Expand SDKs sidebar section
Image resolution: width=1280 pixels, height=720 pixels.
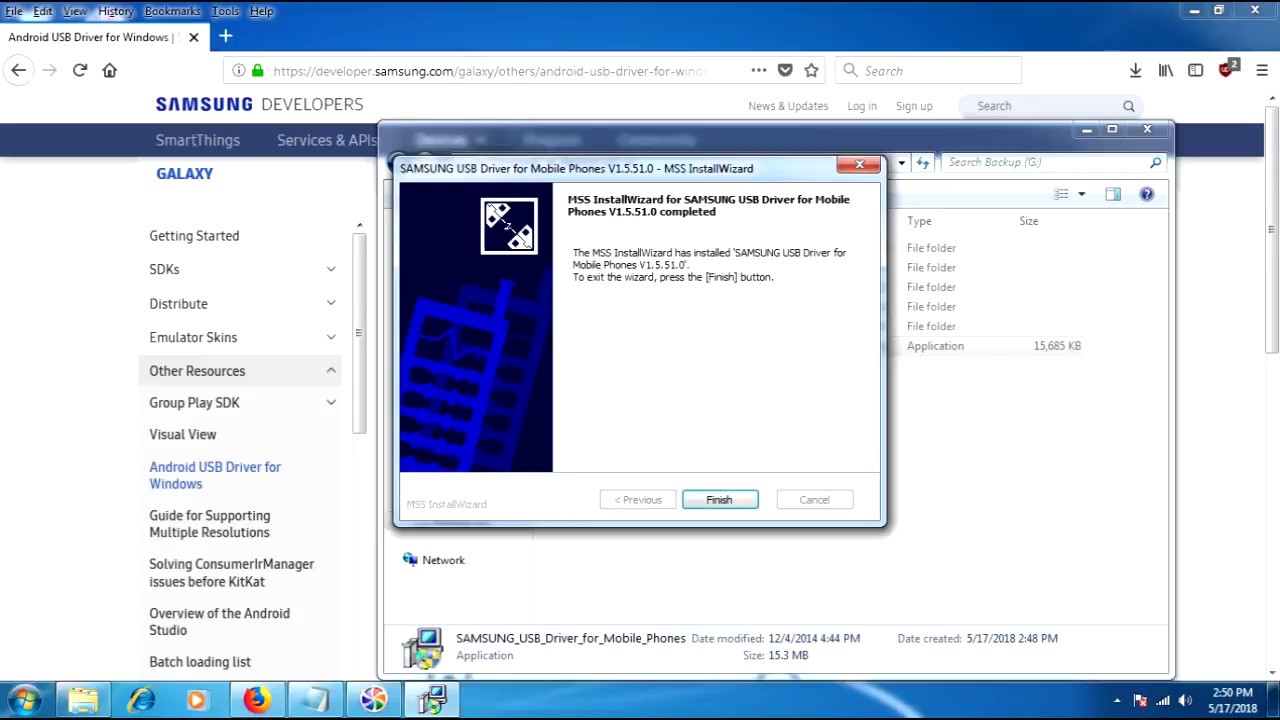331,269
